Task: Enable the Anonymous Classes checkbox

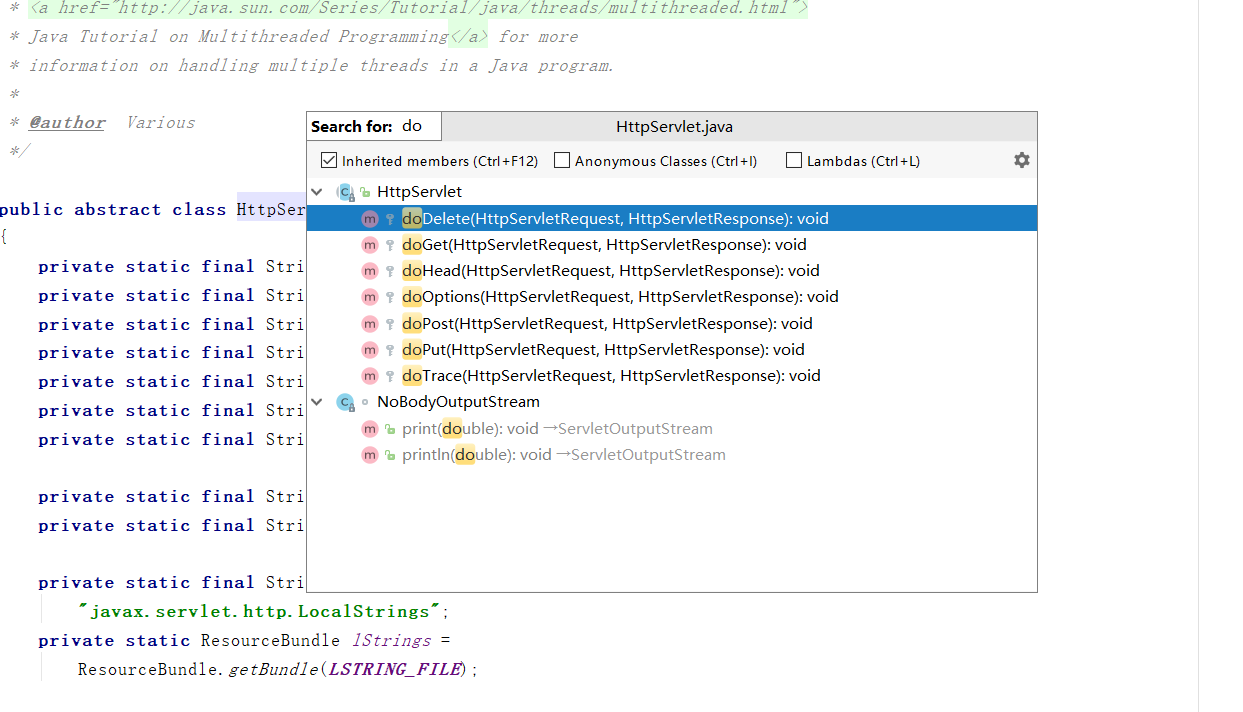Action: pos(562,160)
